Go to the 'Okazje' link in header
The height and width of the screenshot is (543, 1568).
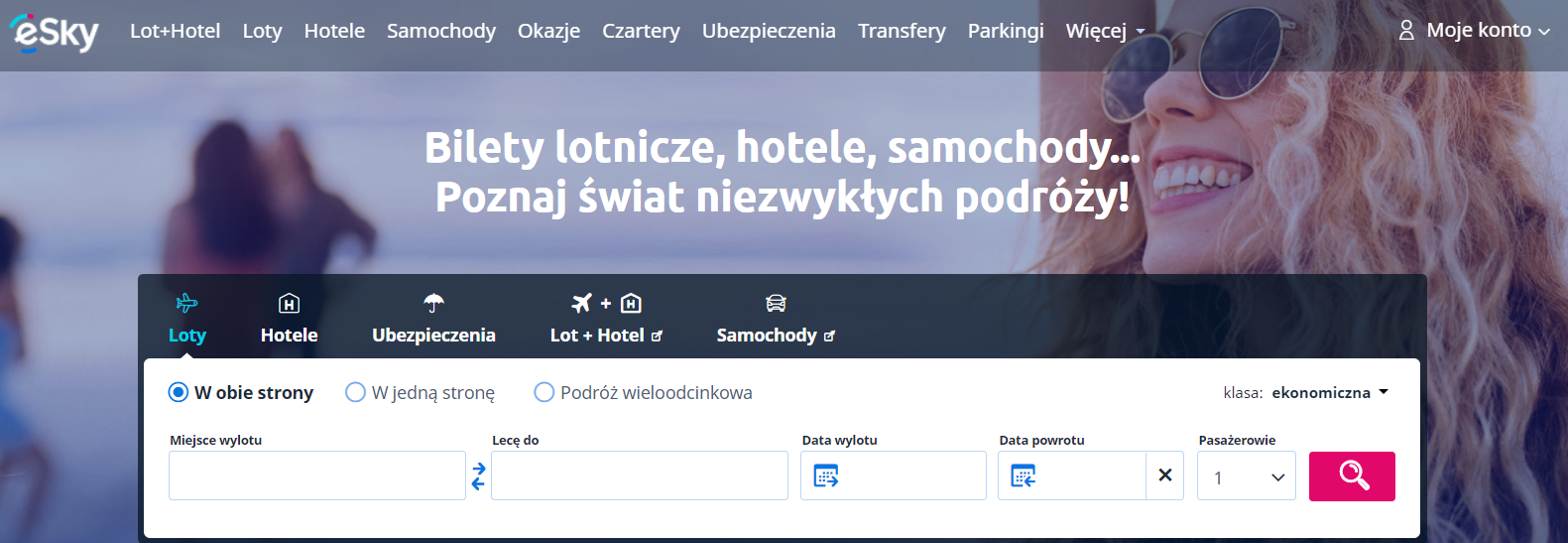pos(548,31)
